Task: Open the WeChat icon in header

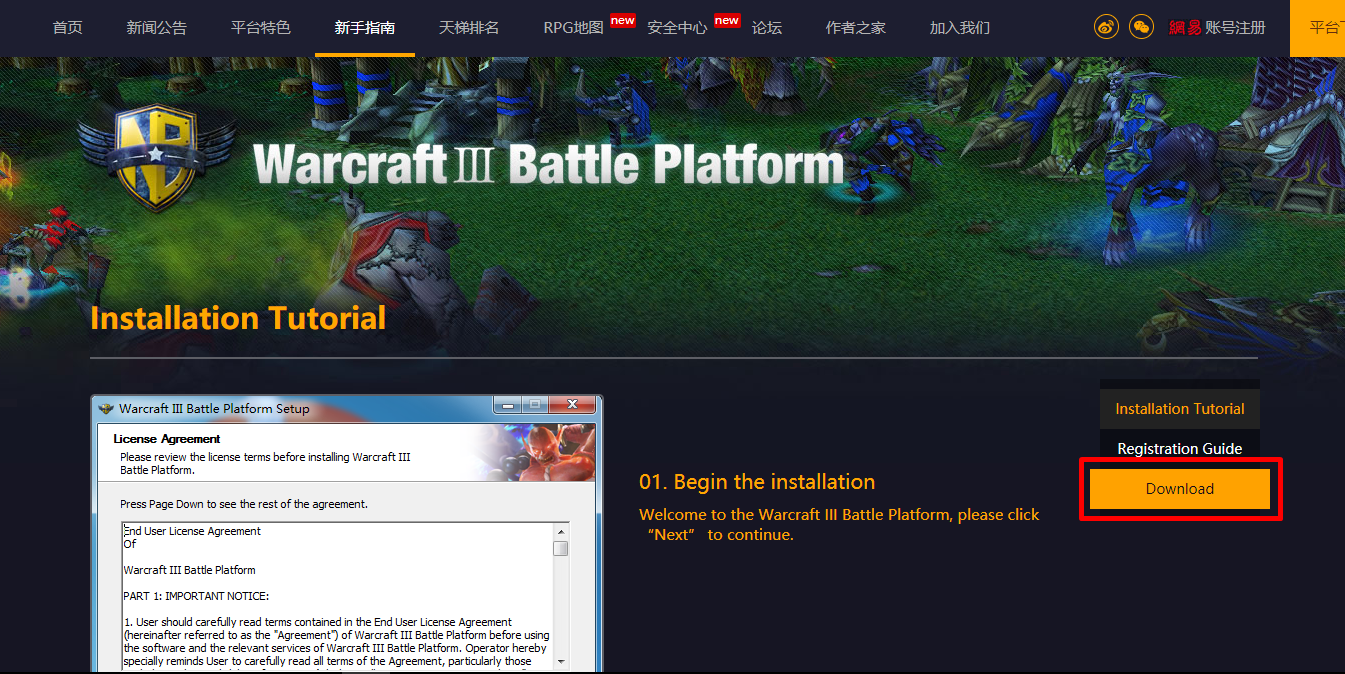Action: coord(1141,27)
